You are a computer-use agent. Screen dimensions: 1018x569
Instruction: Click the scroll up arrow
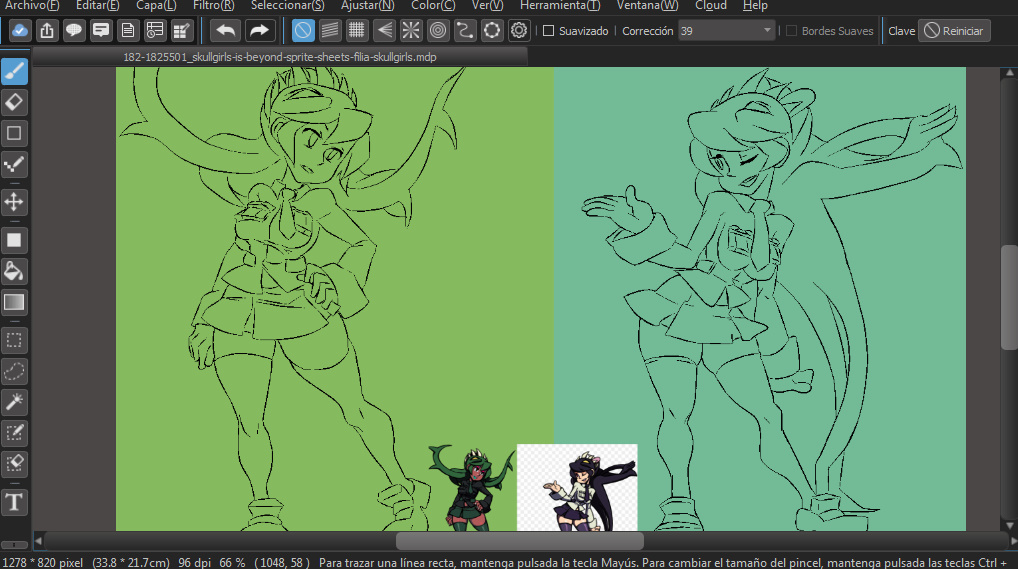coord(1009,73)
